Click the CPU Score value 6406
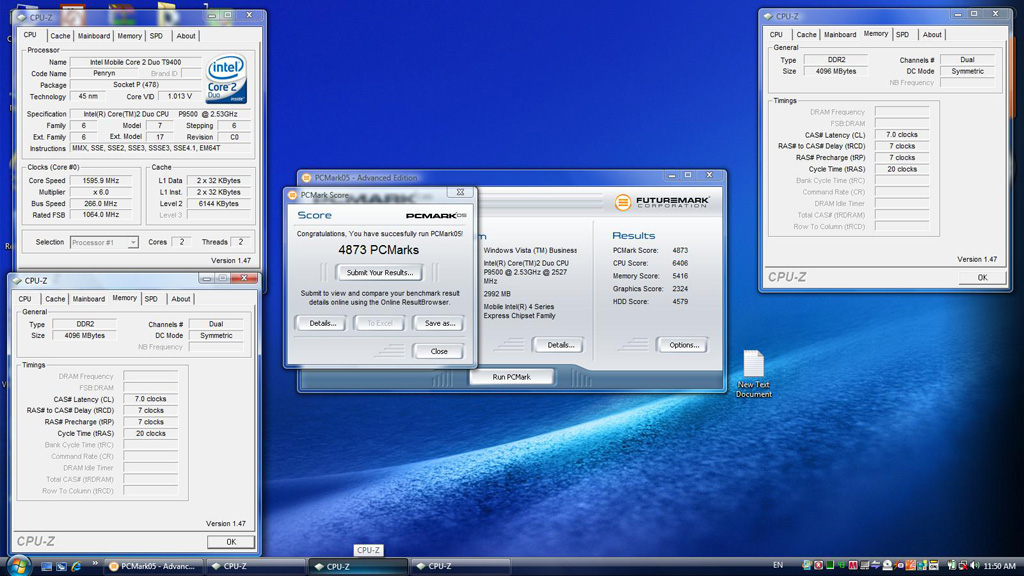 click(x=680, y=263)
